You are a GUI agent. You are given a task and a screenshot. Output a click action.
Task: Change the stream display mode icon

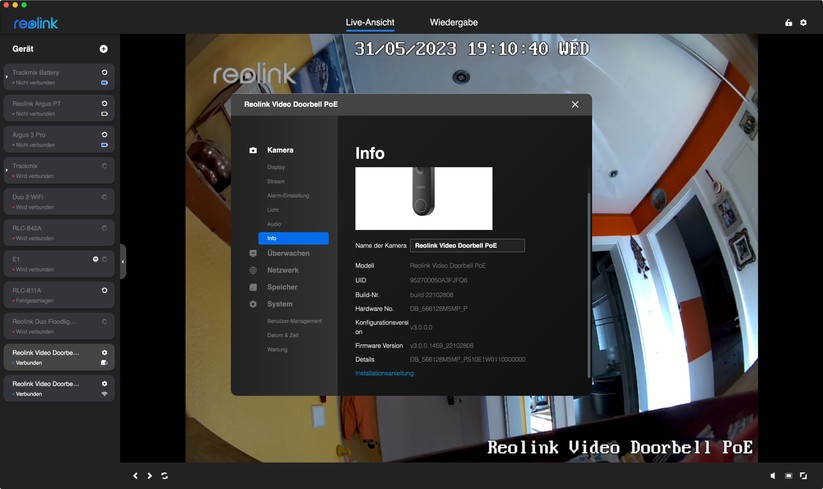tap(788, 475)
